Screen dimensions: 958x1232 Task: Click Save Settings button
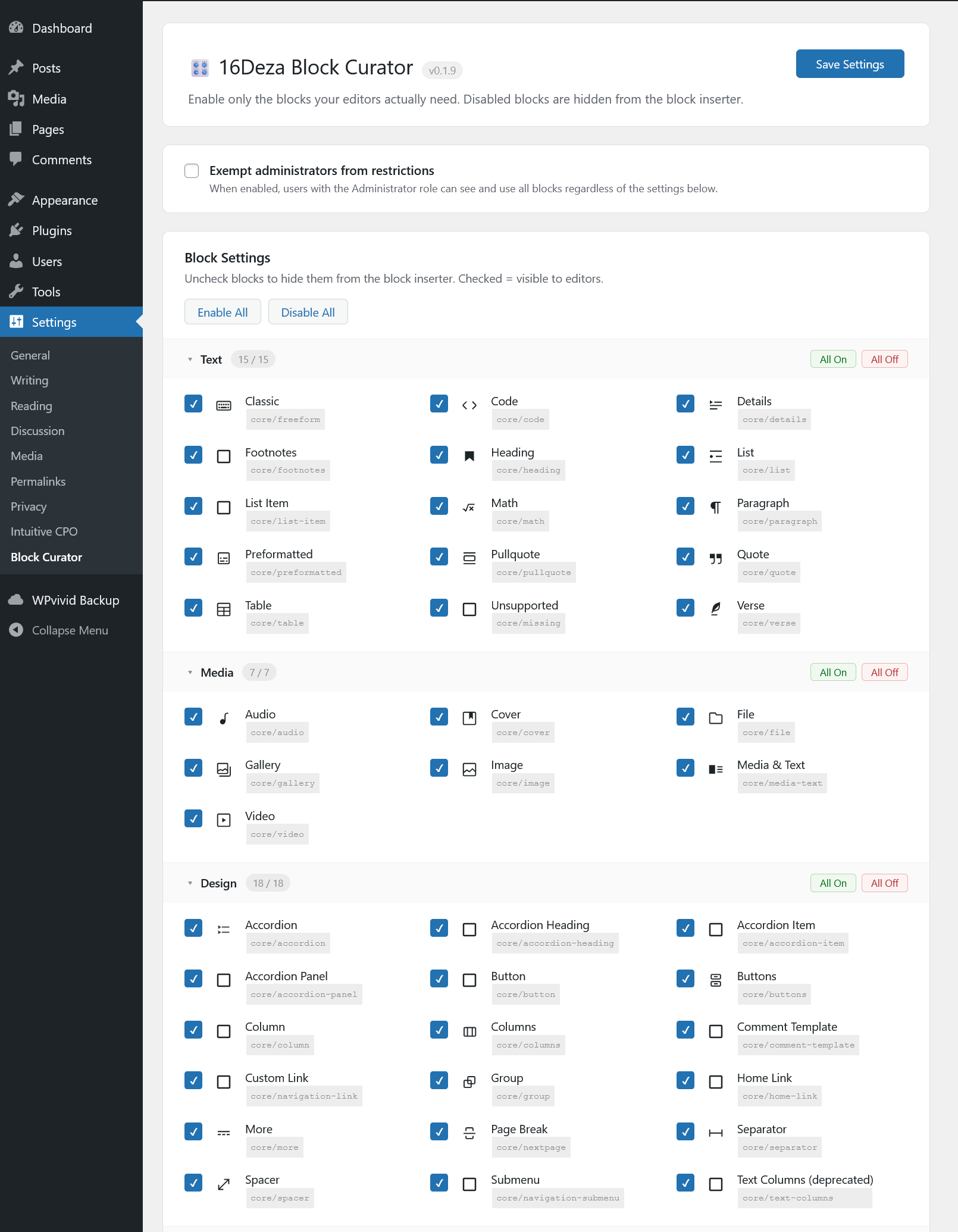coord(850,64)
